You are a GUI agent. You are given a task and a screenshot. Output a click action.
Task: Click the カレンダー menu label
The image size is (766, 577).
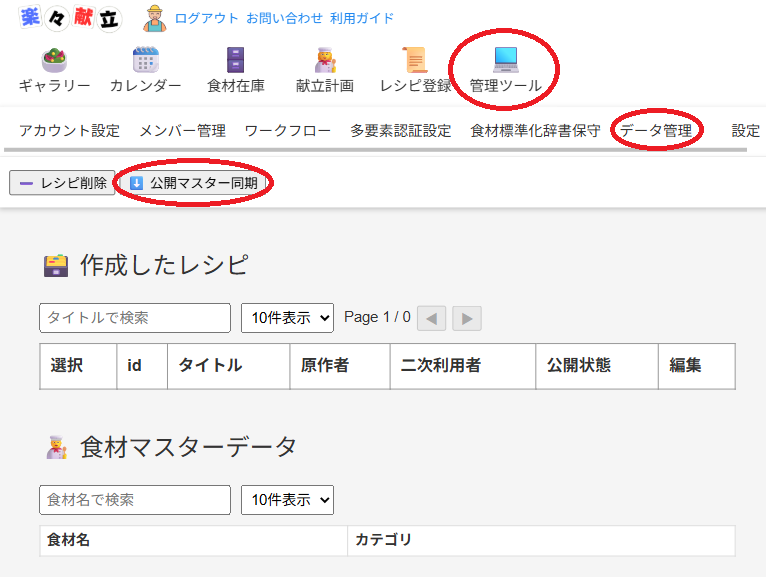point(146,85)
